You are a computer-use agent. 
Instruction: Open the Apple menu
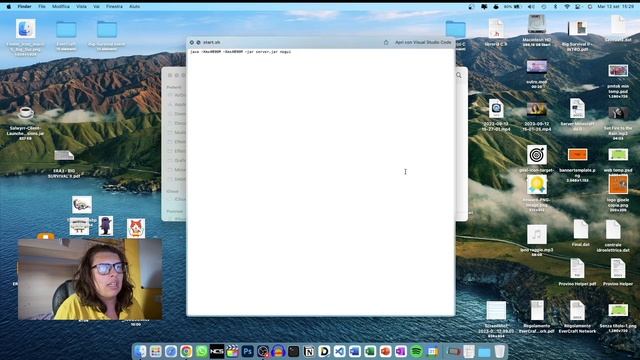point(9,7)
